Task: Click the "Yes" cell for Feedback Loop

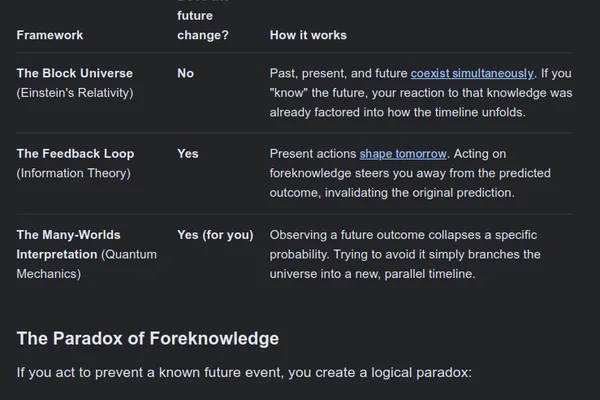Action: 188,153
